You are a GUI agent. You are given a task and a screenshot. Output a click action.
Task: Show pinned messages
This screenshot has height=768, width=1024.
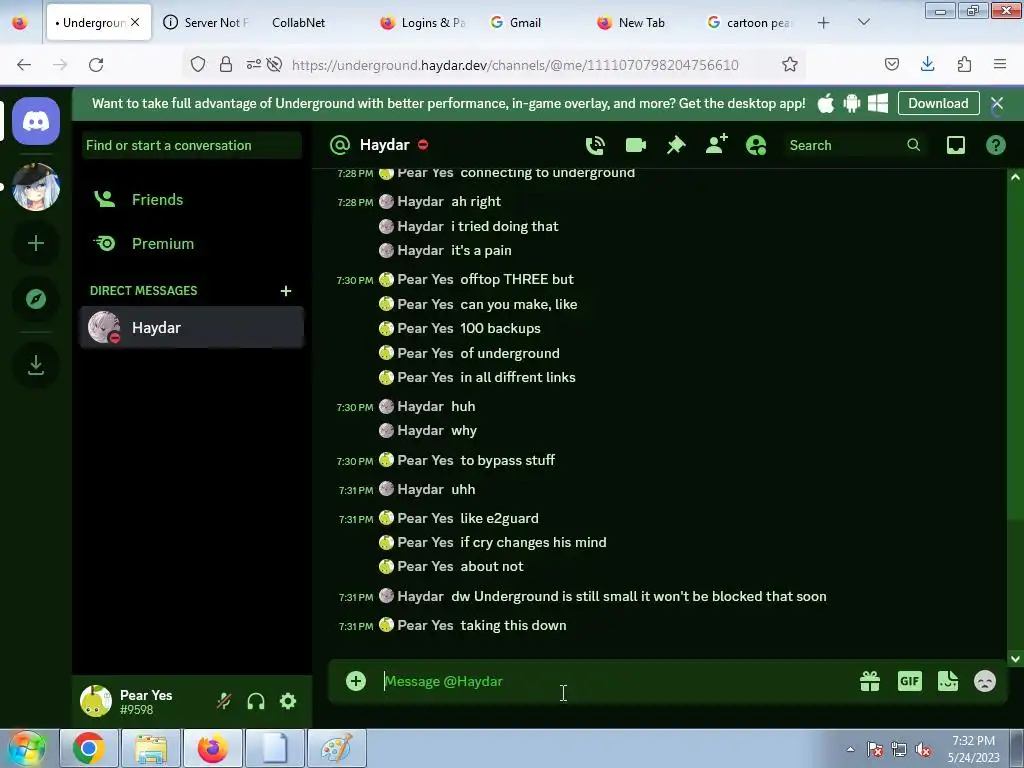click(676, 145)
